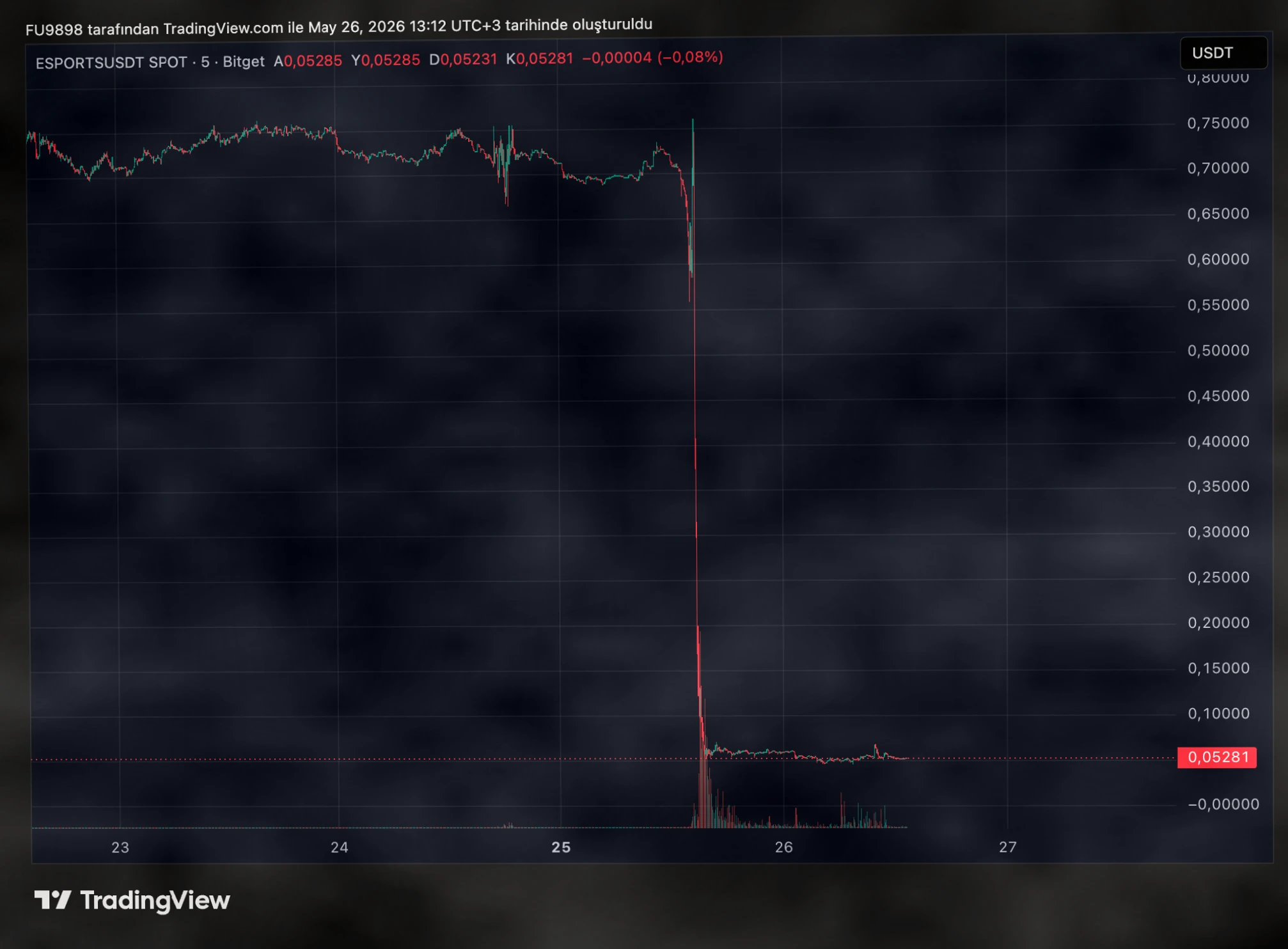Click the date label 24 on time axis
Screen dimensions: 1288x949
tap(340, 847)
